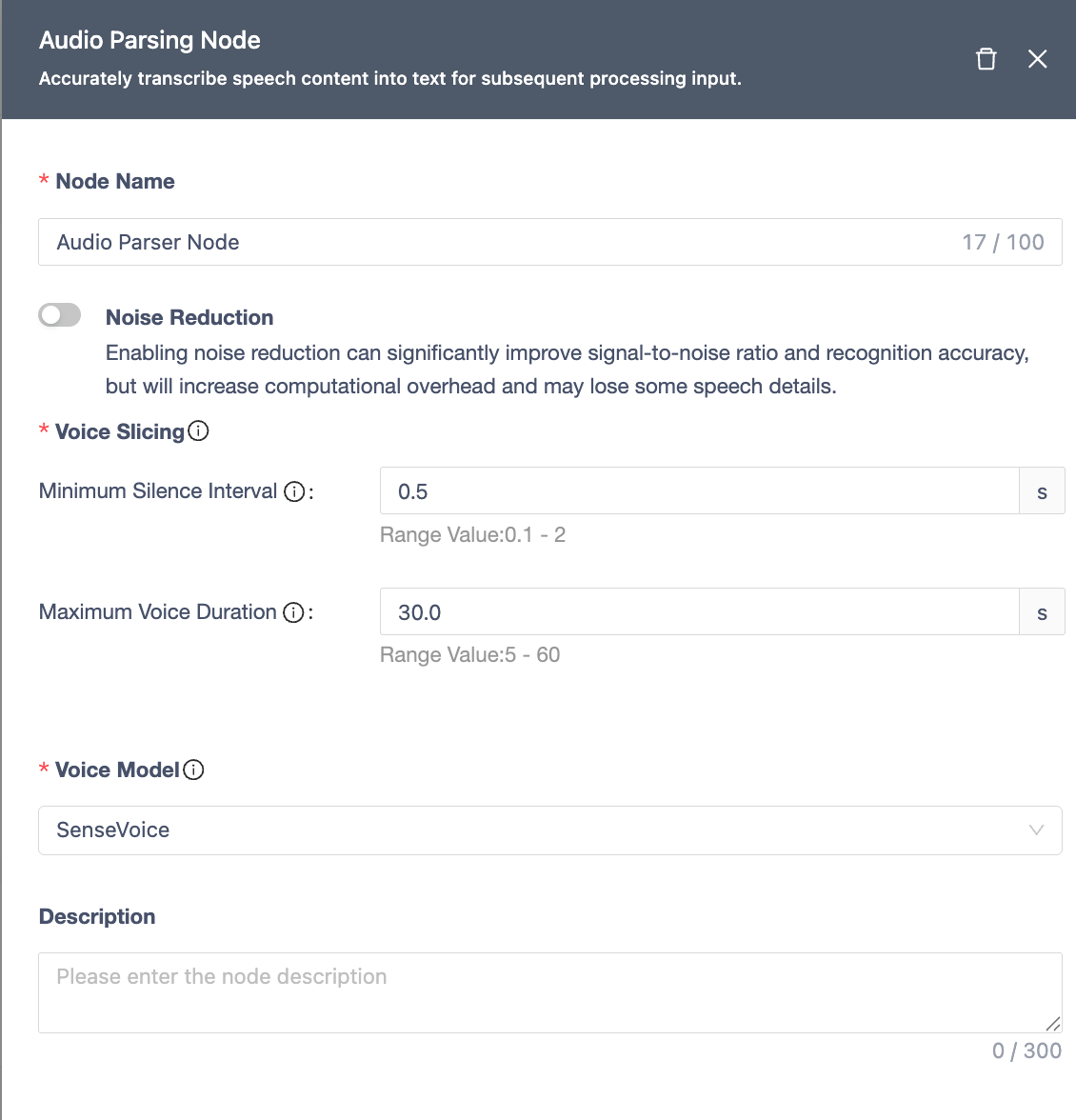
Task: Select the Maximum Voice Duration value field
Action: click(x=699, y=612)
